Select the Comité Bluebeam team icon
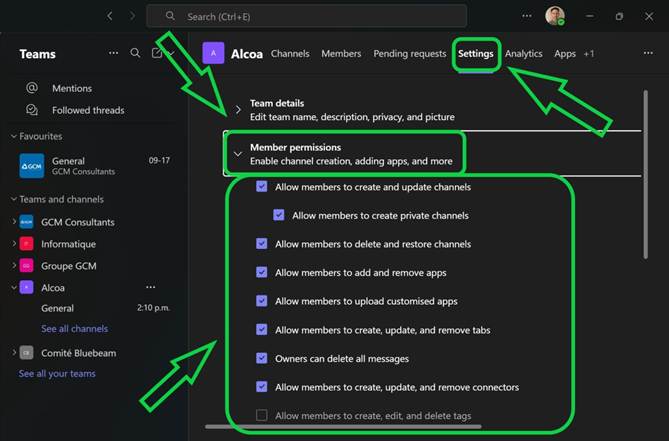The height and width of the screenshot is (441, 669). tap(26, 353)
